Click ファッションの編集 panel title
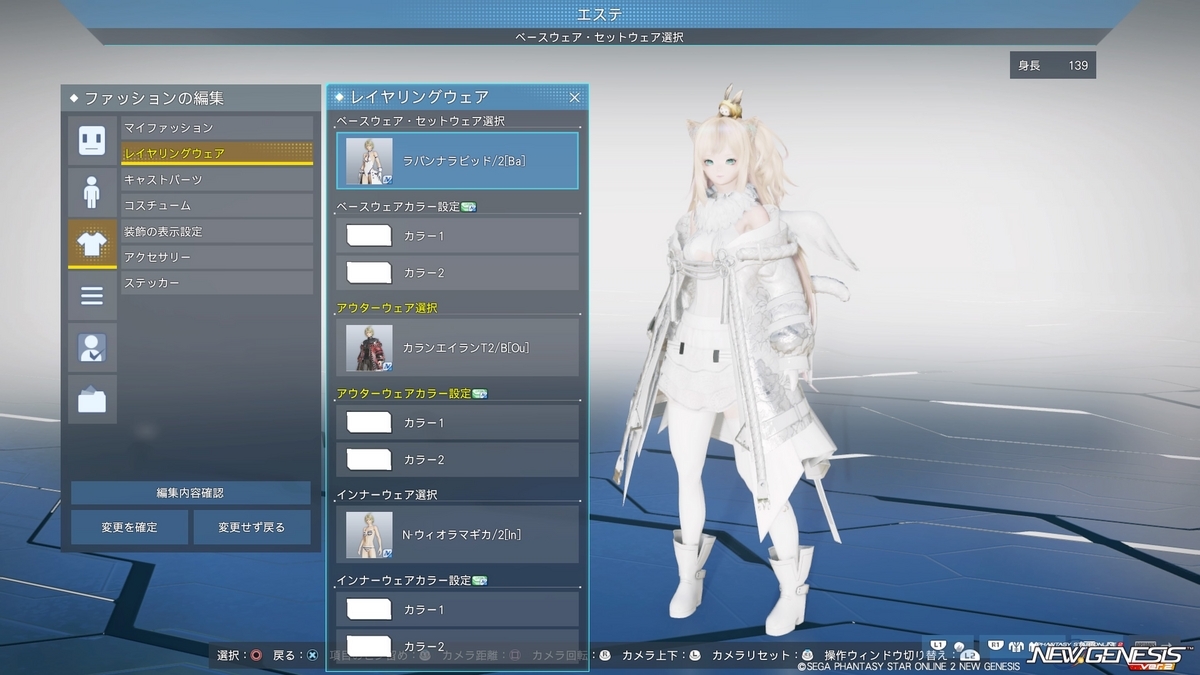The image size is (1200, 675). 154,98
